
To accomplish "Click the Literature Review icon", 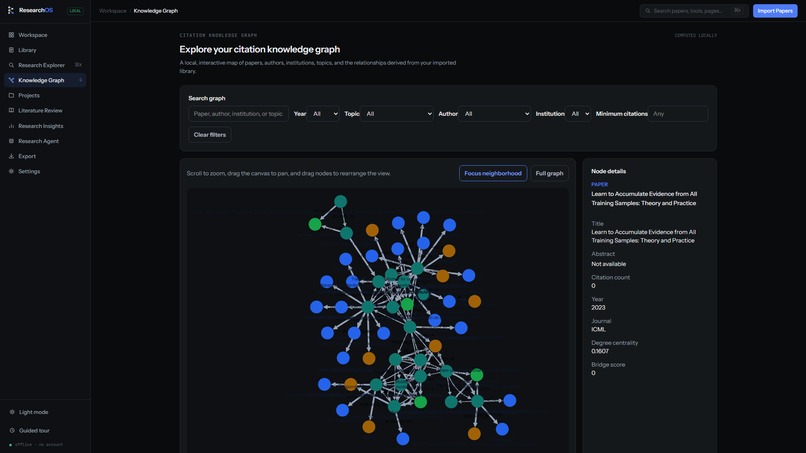I will coord(11,111).
